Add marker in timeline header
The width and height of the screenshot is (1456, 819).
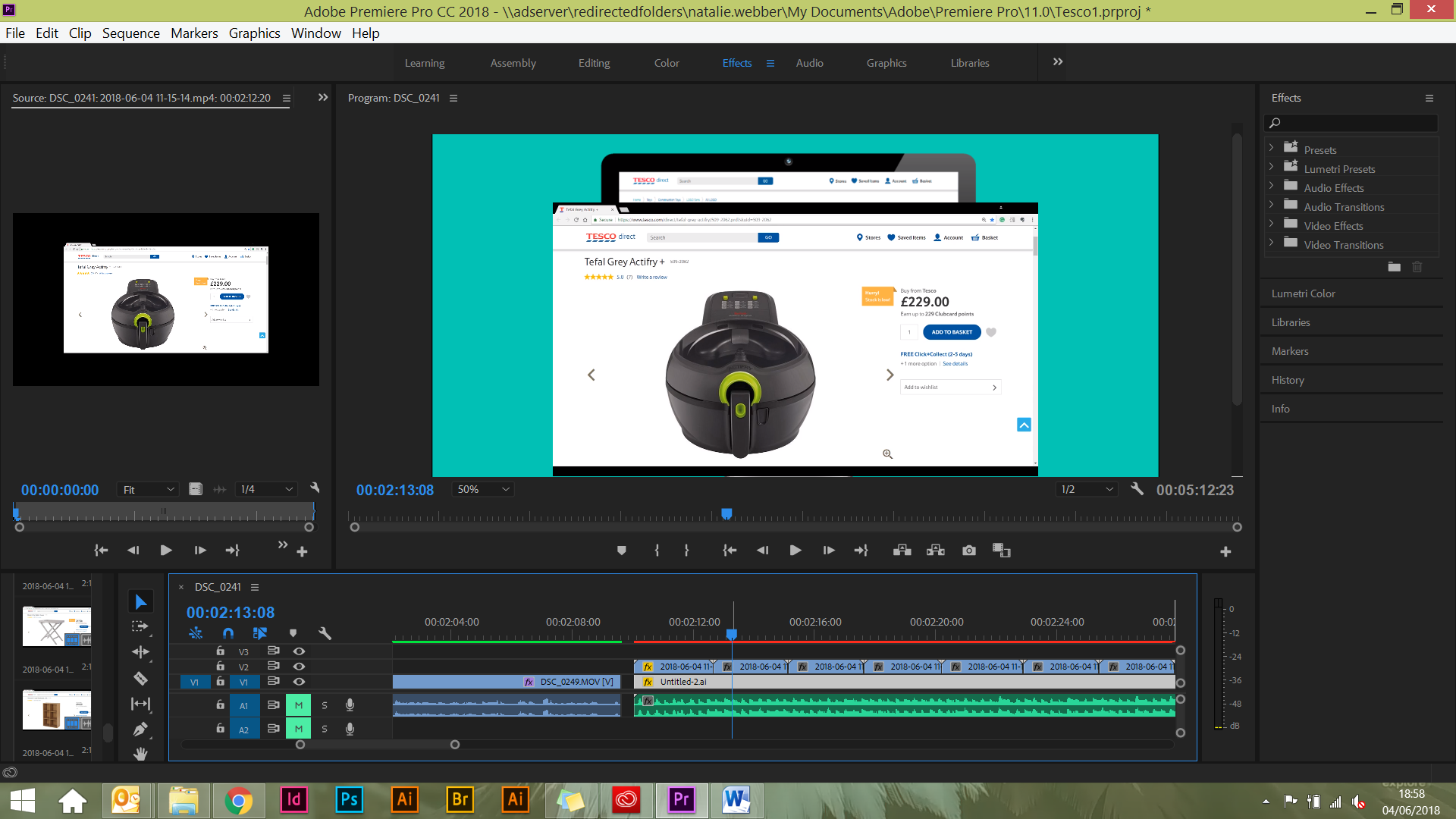click(x=293, y=633)
